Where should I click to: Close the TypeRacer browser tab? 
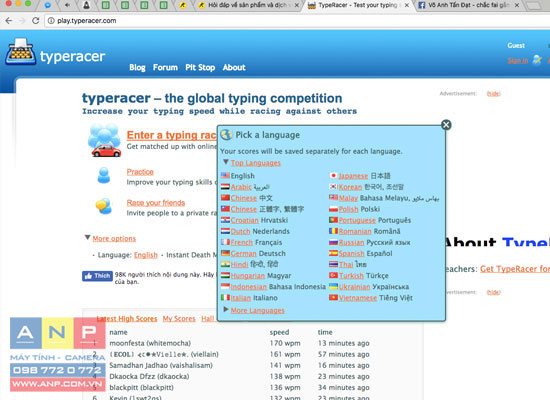point(407,5)
